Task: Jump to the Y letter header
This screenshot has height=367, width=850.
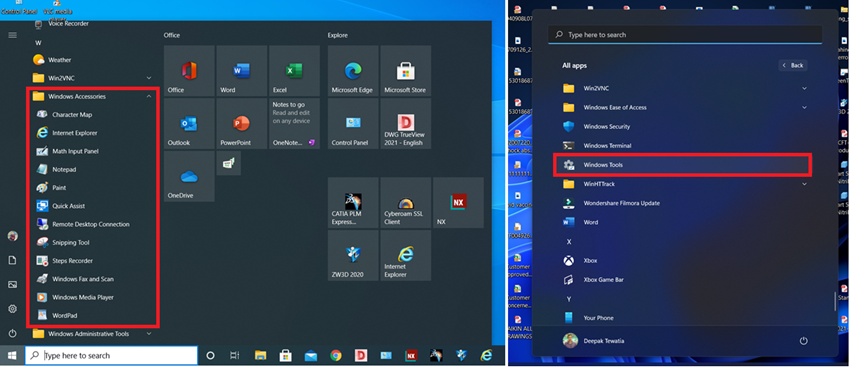Action: pos(569,299)
